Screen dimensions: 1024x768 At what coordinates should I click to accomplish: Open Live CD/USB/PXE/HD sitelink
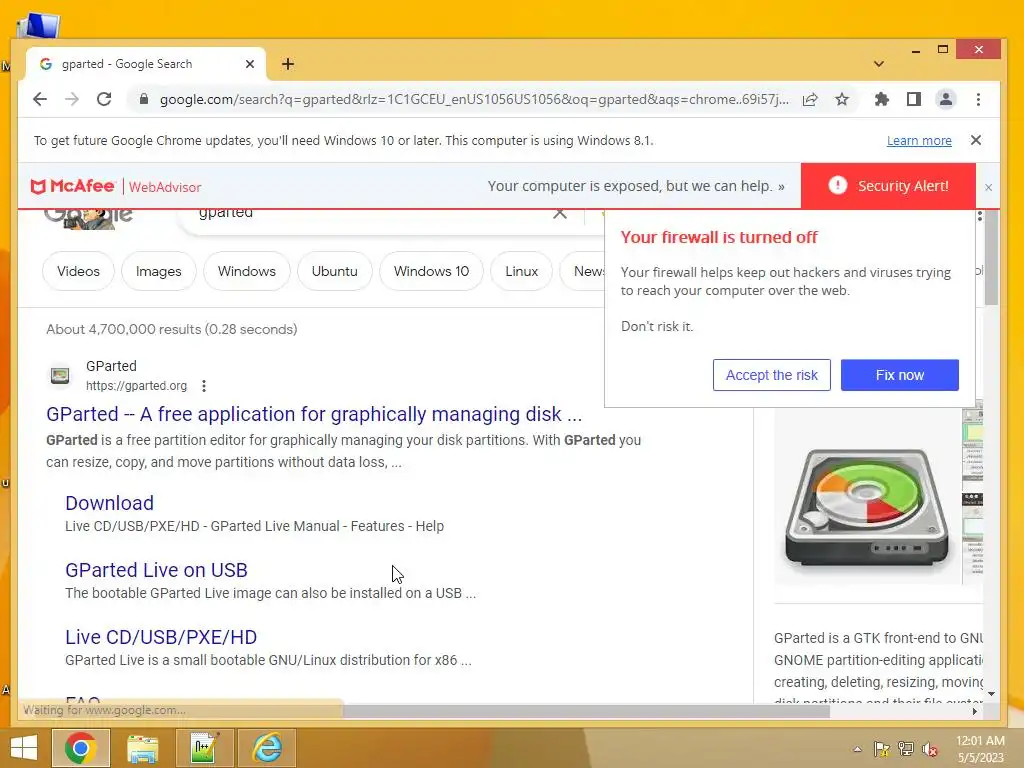161,637
